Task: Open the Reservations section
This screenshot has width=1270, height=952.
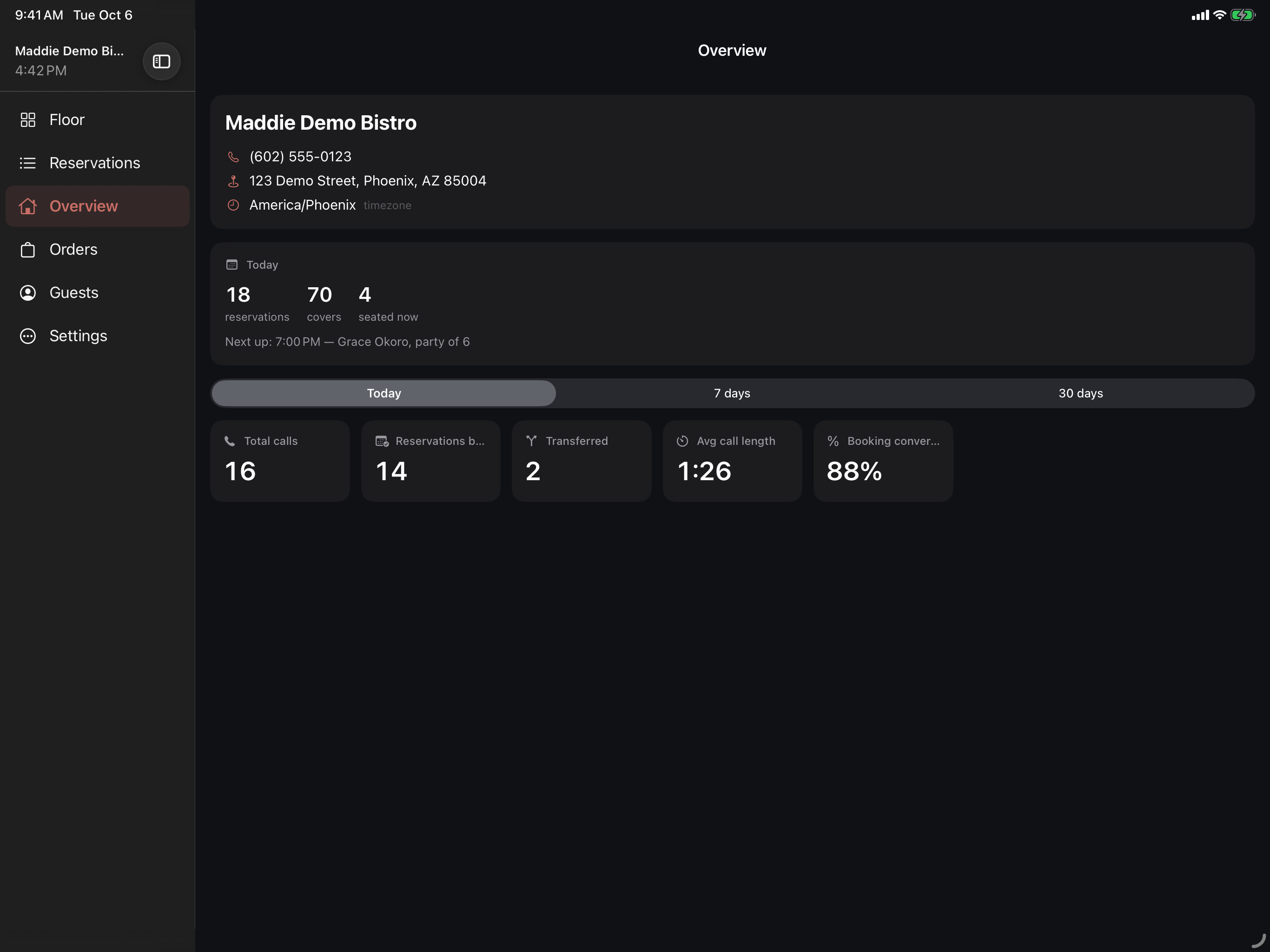Action: 98,163
